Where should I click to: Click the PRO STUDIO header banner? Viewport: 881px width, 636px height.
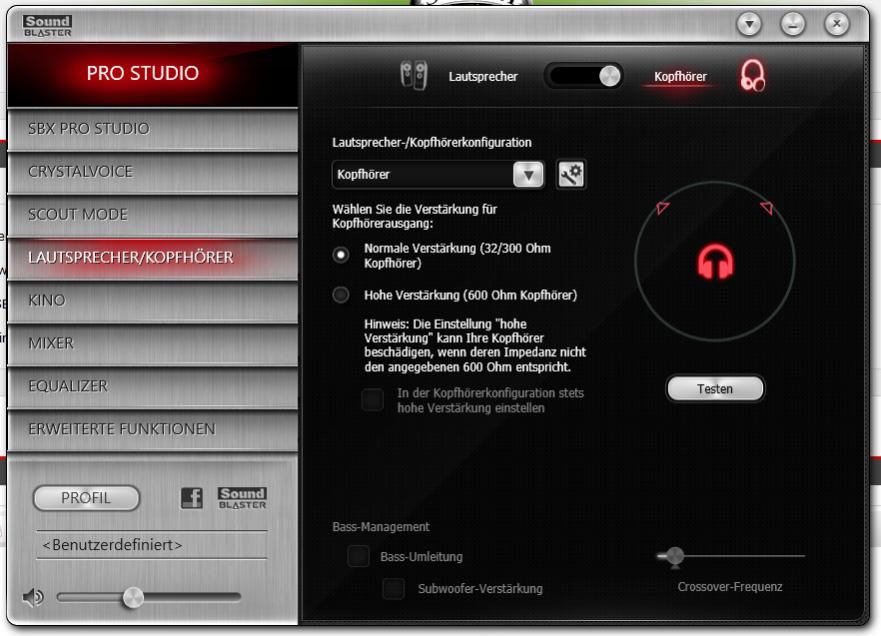point(153,74)
